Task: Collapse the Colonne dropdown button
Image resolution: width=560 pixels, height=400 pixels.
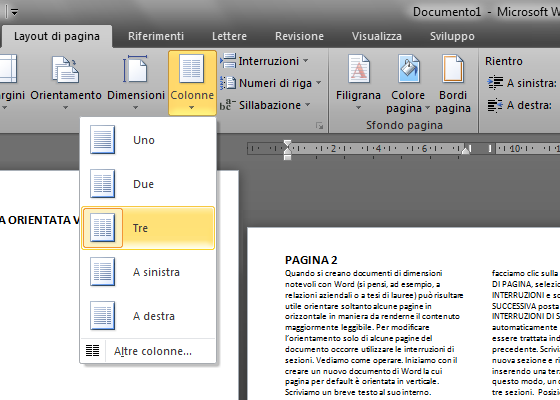Action: coord(192,83)
